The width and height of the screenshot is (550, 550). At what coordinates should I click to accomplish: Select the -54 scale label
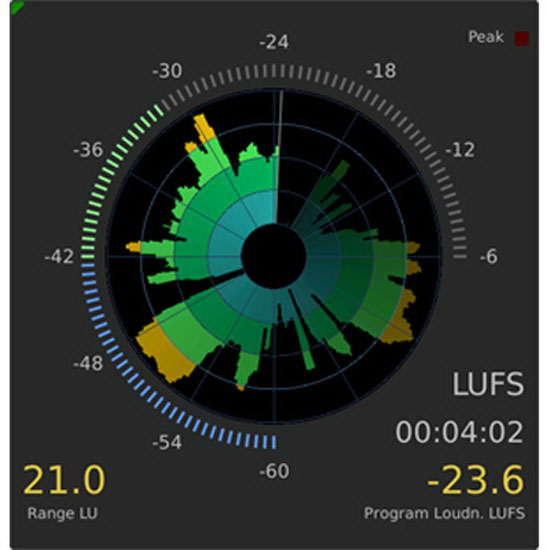pyautogui.click(x=167, y=442)
